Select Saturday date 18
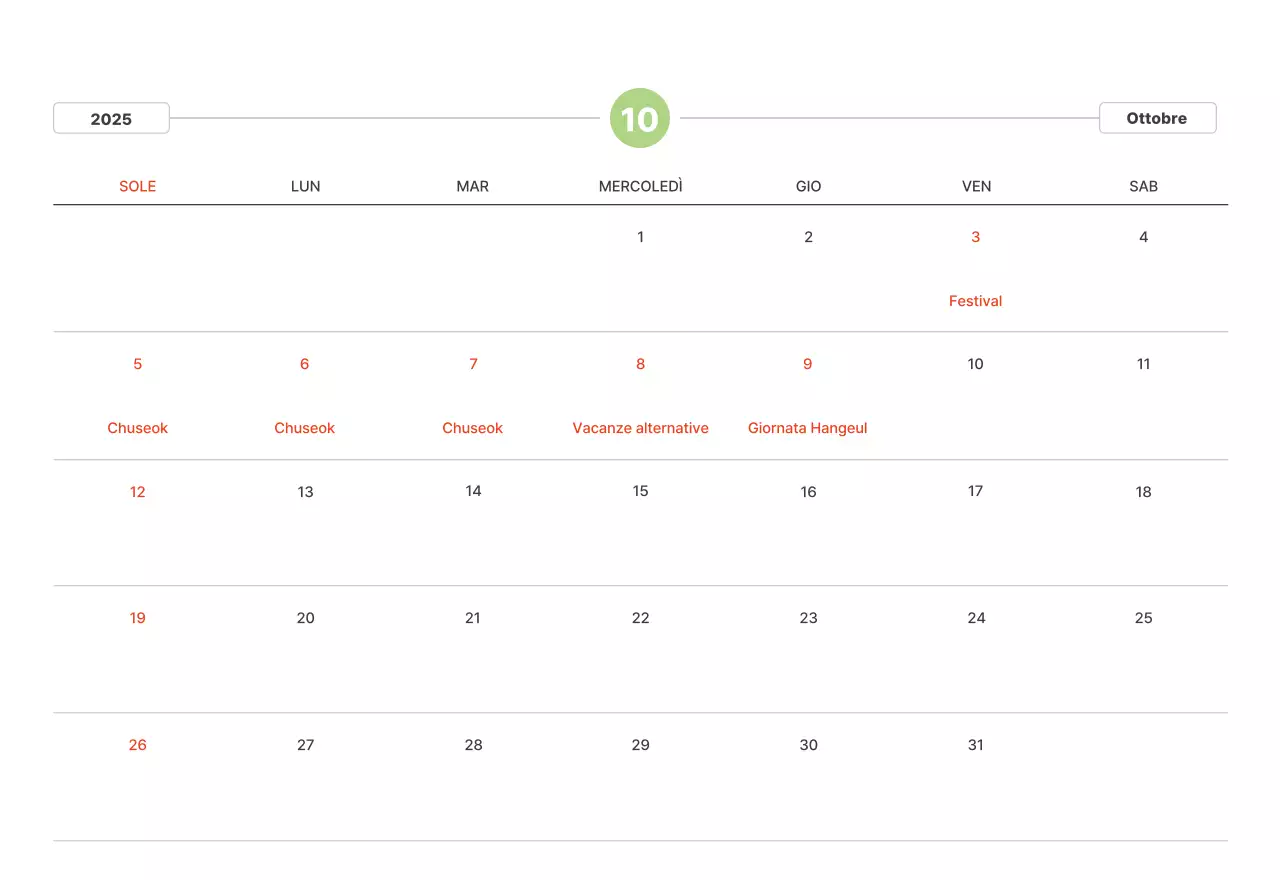 [1143, 492]
